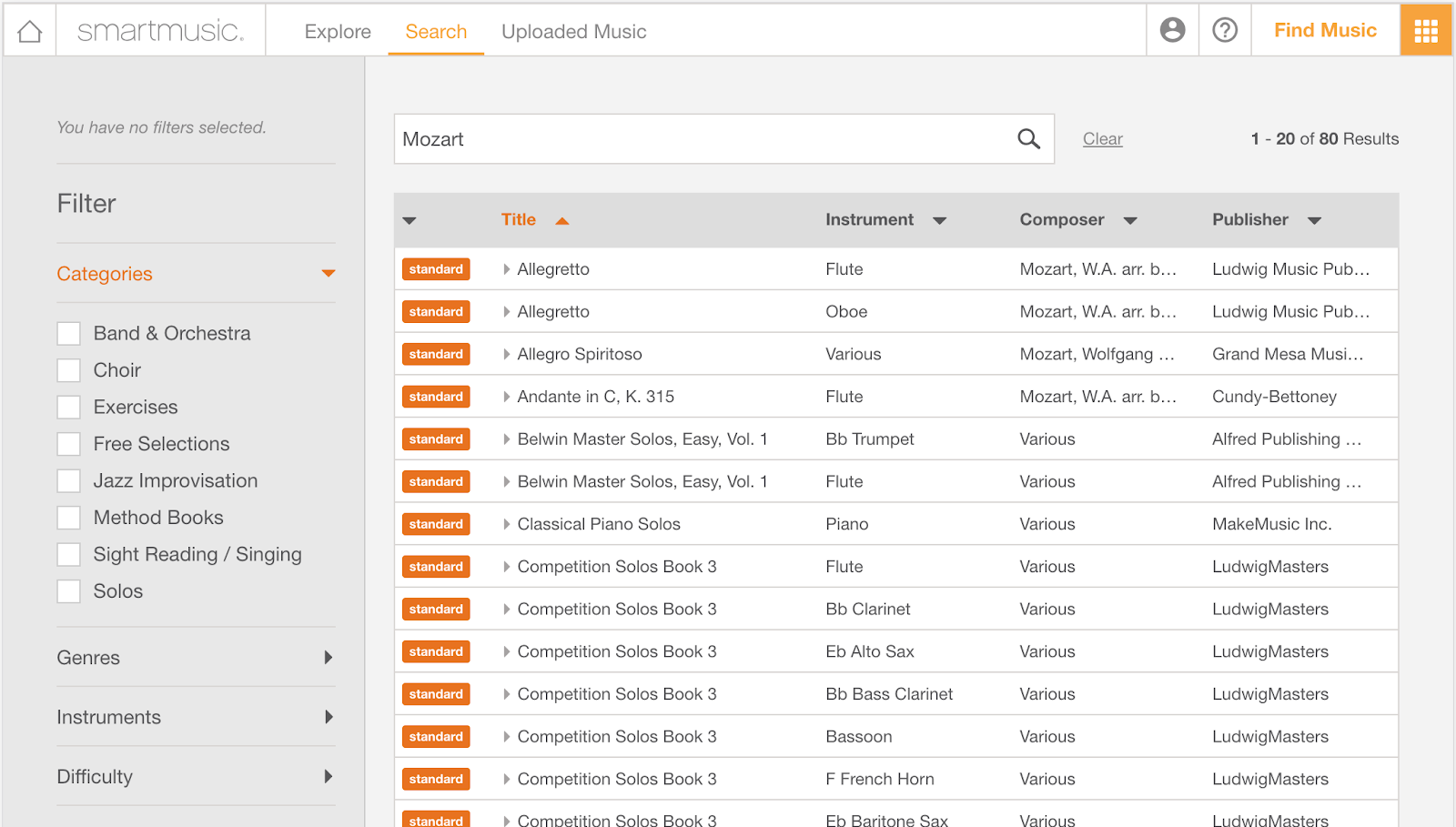The height and width of the screenshot is (827, 1456).
Task: Click Cundy-Bettoney publisher cell
Action: click(x=1274, y=397)
